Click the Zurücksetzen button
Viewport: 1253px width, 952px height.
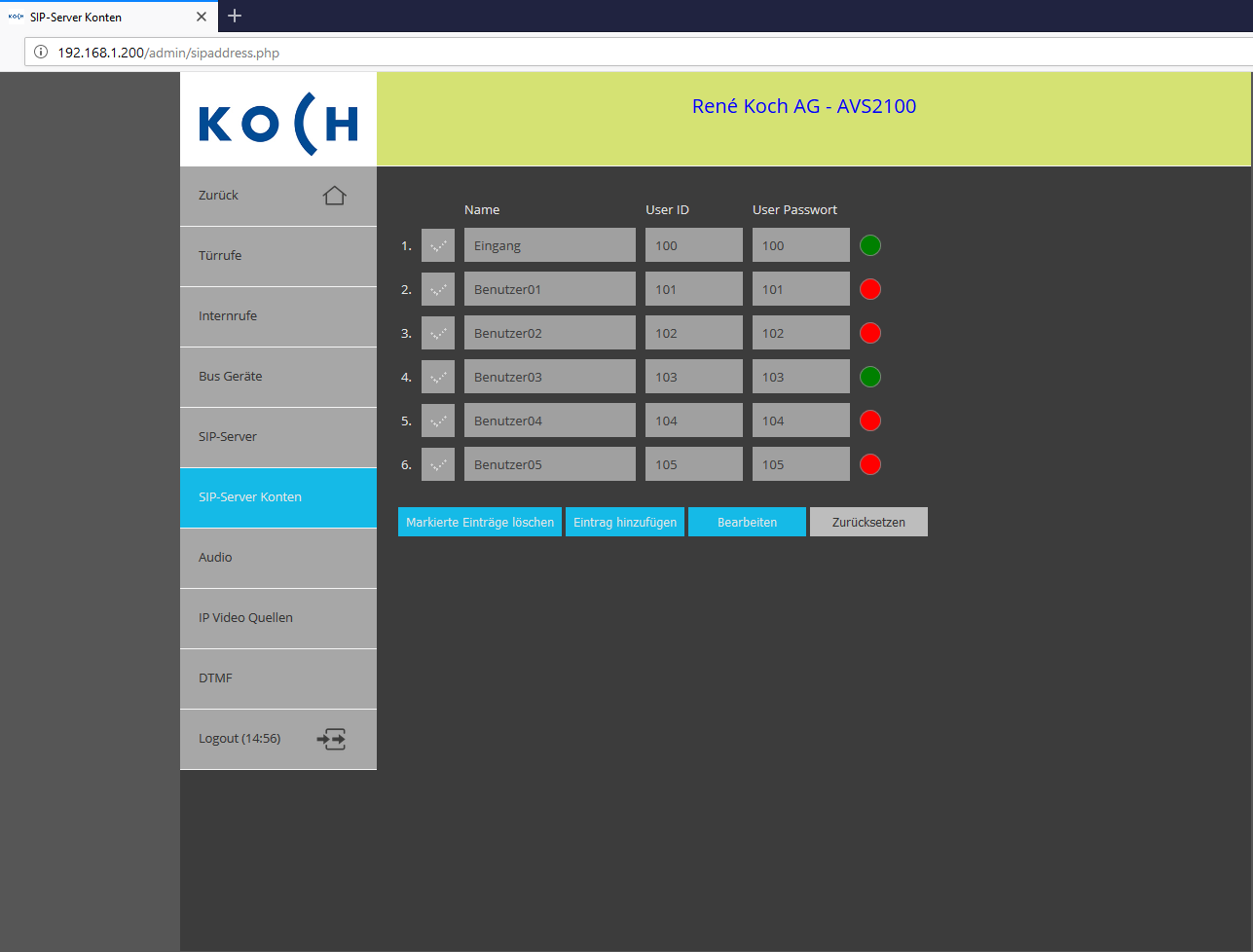pyautogui.click(x=868, y=522)
